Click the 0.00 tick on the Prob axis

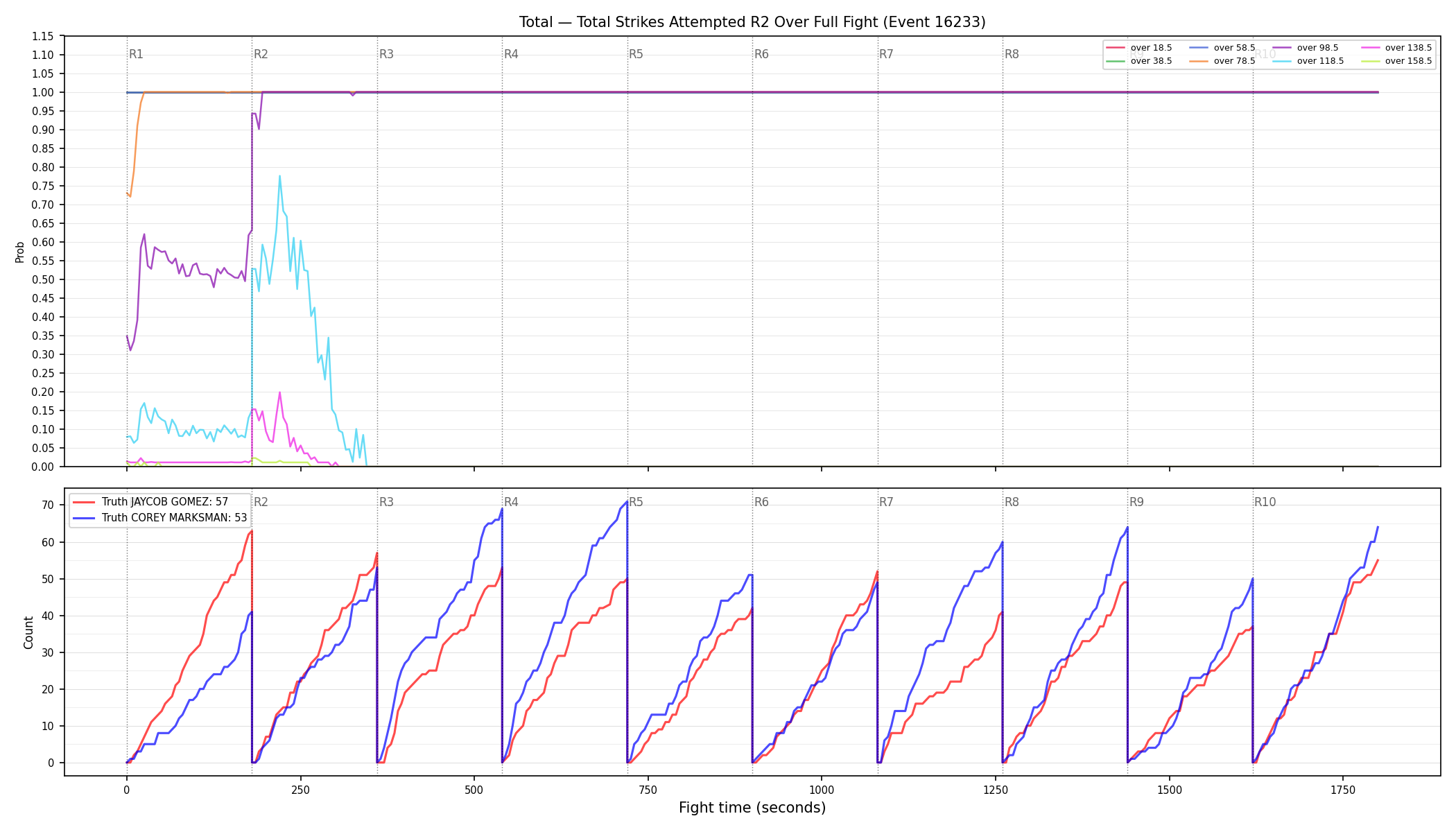pos(42,467)
